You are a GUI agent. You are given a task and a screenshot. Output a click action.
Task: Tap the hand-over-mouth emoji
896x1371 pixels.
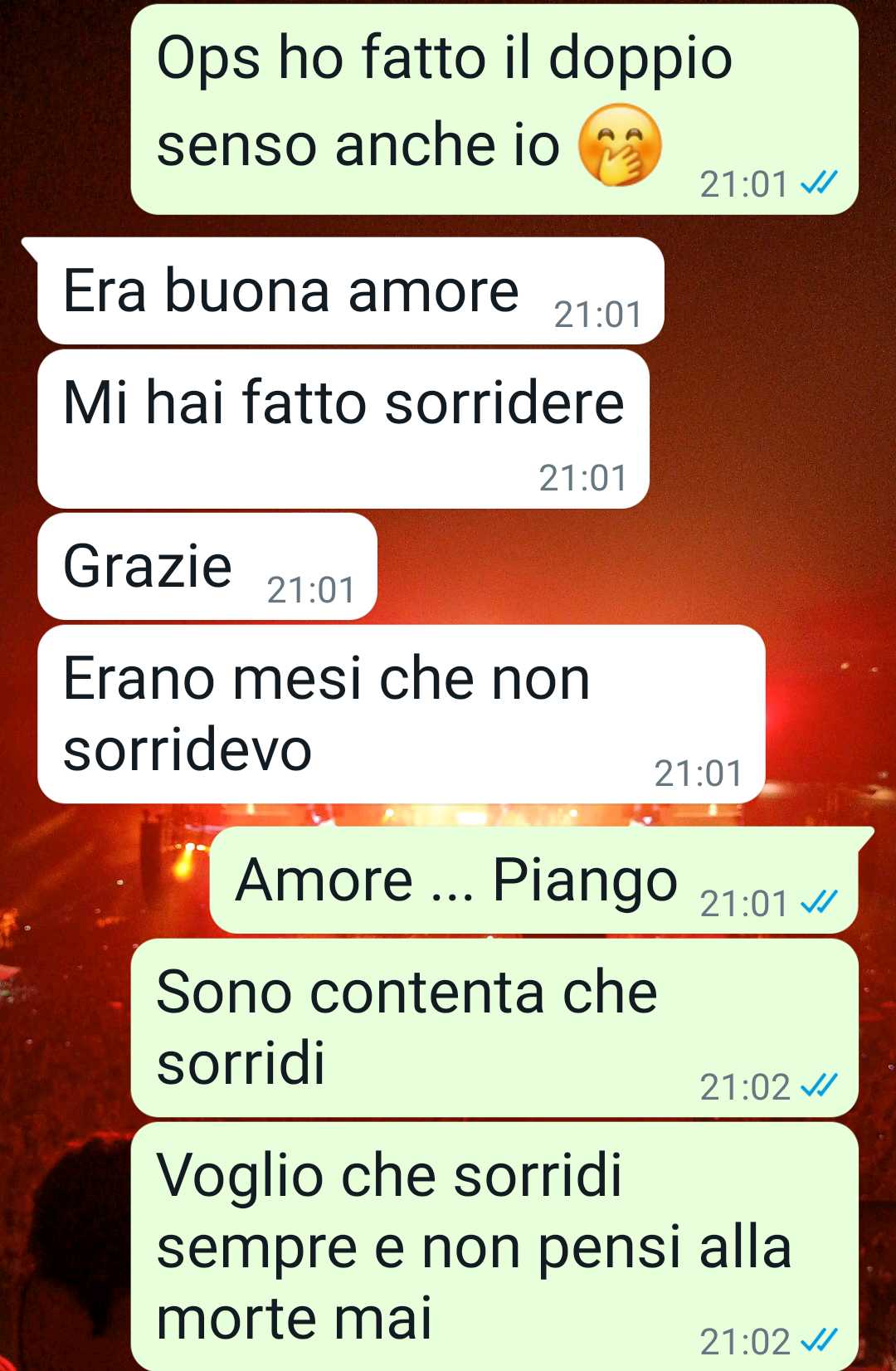point(620,144)
